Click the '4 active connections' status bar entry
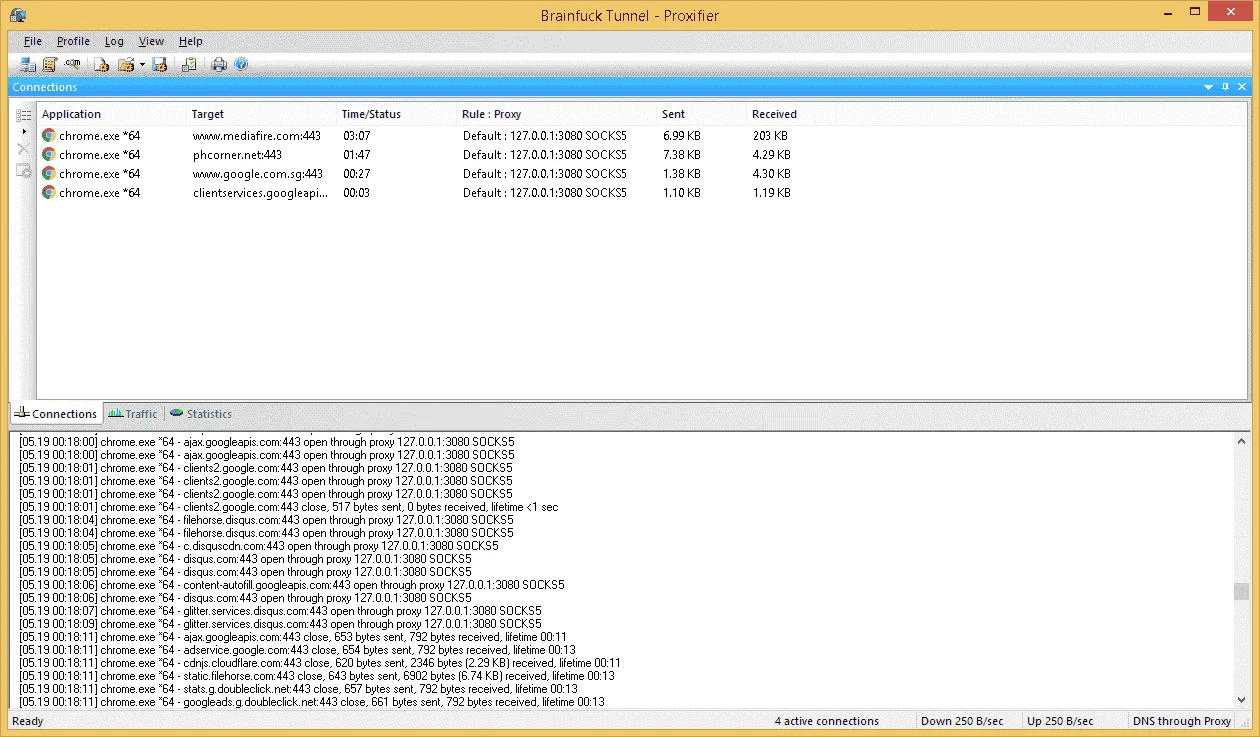This screenshot has height=737, width=1260. [x=827, y=721]
